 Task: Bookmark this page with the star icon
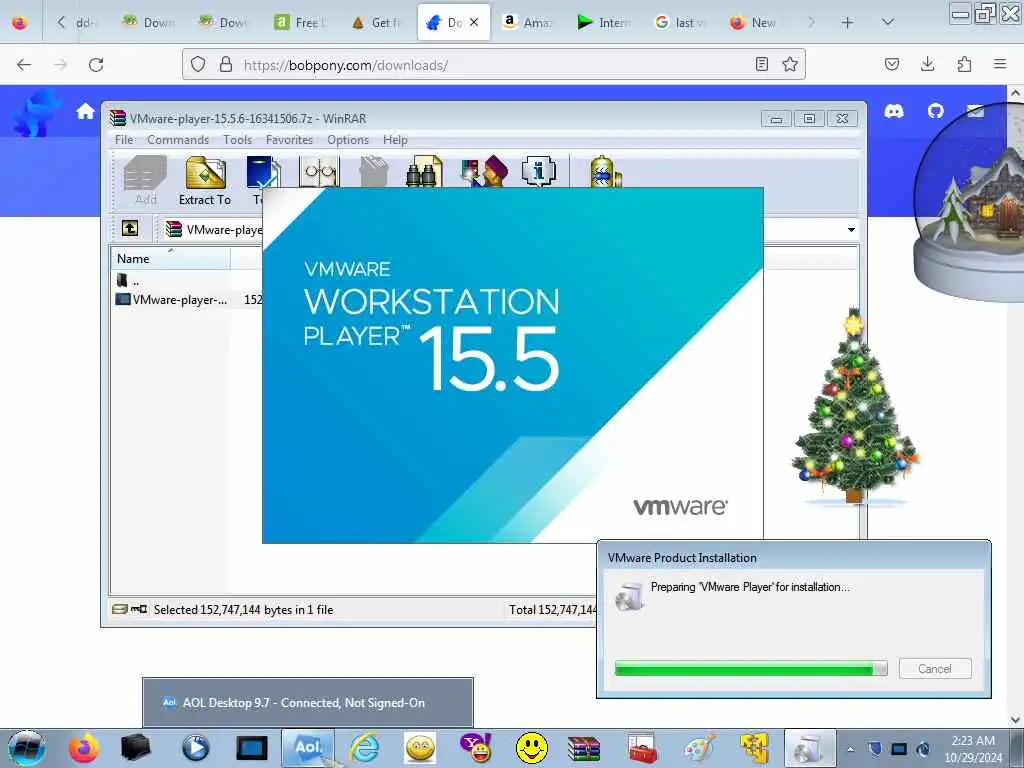tap(790, 64)
